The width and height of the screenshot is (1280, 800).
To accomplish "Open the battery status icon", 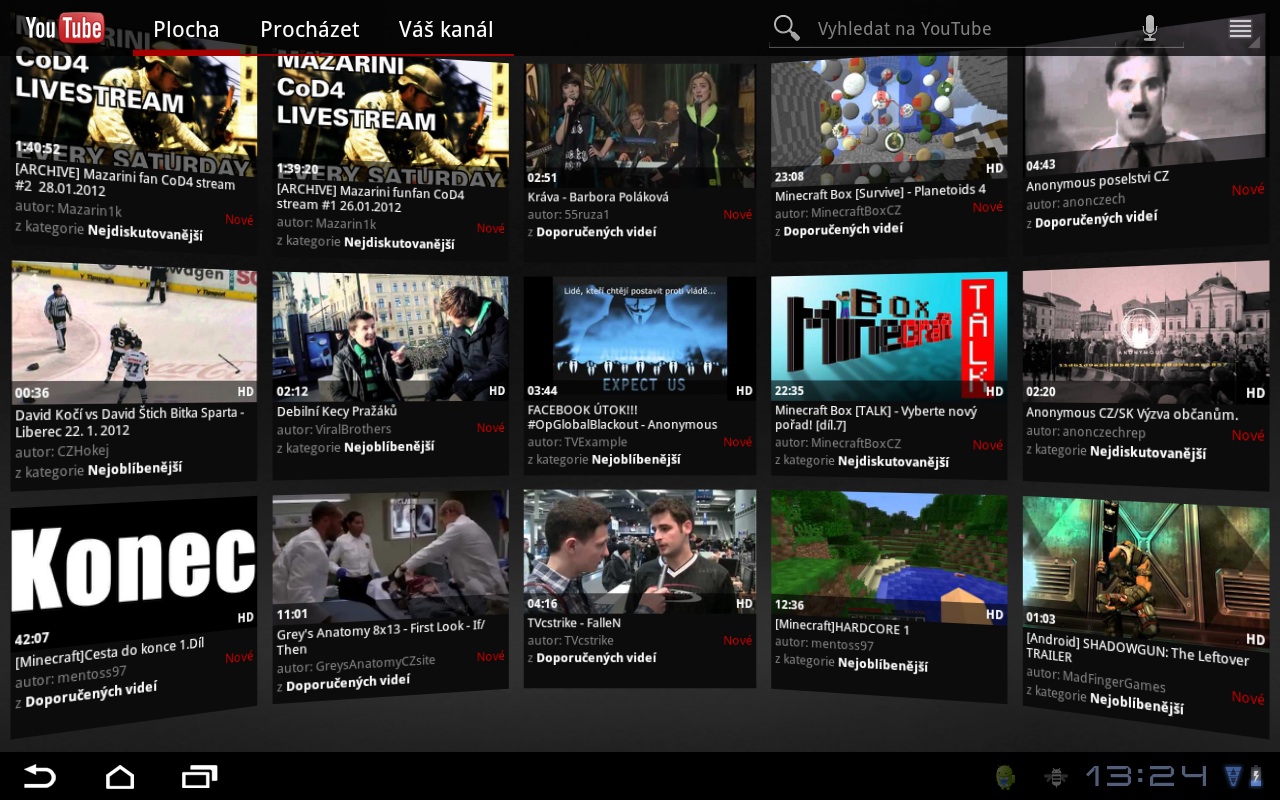I will click(x=1256, y=776).
